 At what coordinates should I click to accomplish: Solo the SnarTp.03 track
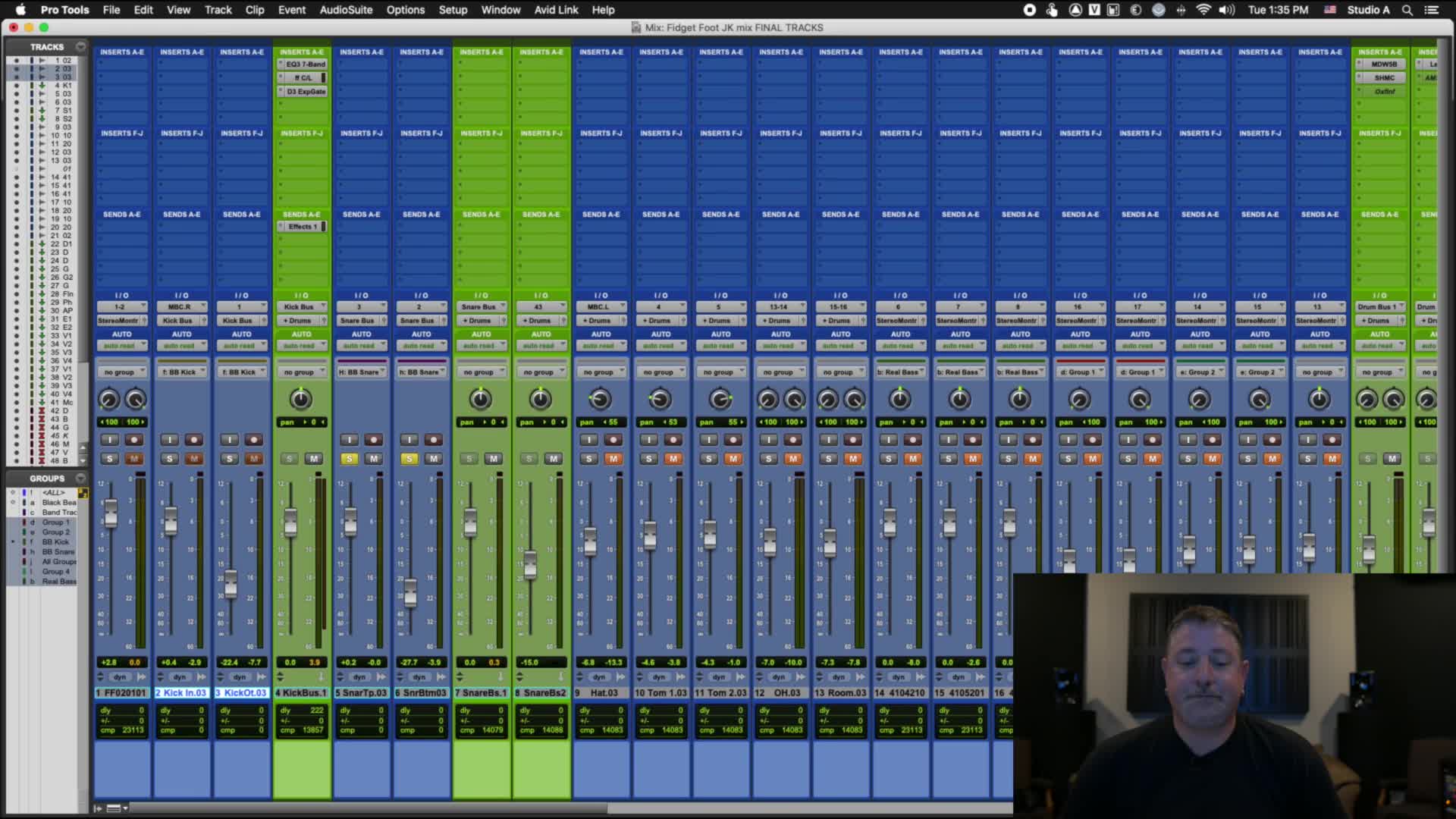point(349,459)
